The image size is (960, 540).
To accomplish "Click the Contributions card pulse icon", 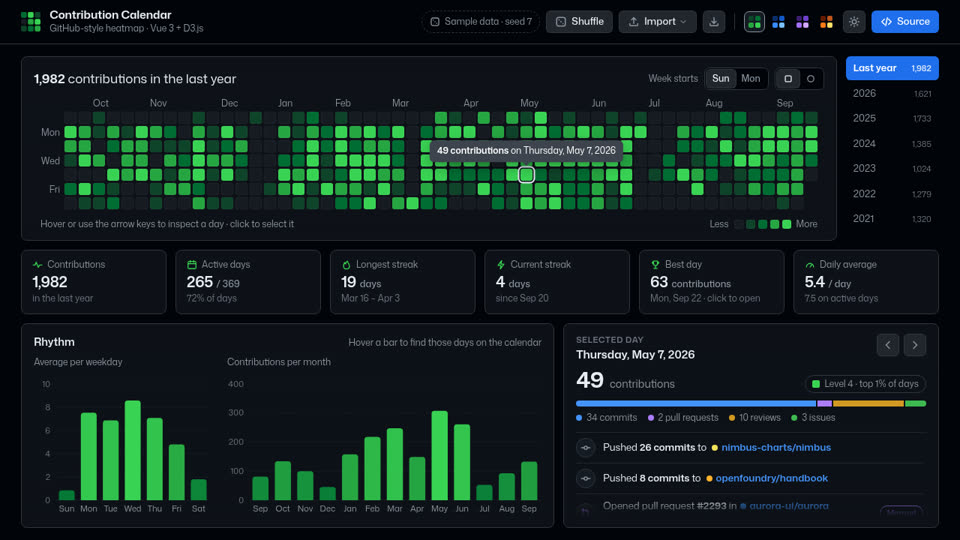I will click(x=37, y=264).
